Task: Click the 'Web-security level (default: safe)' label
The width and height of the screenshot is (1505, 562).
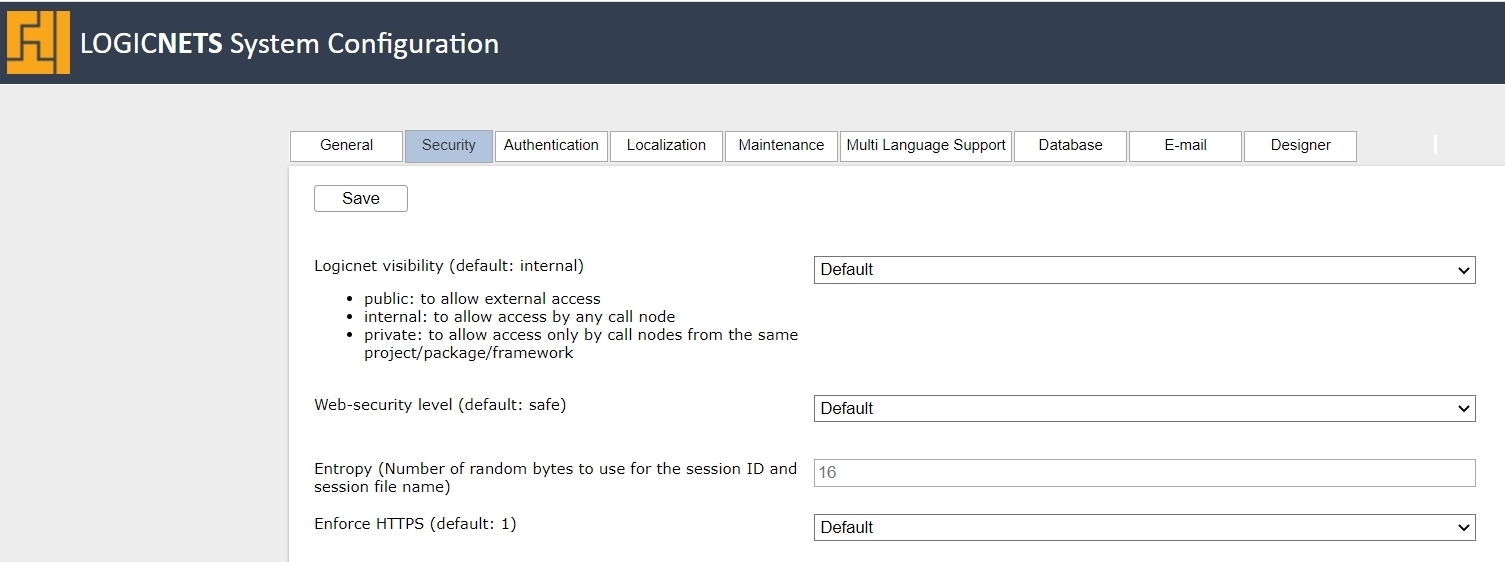Action: pos(440,405)
